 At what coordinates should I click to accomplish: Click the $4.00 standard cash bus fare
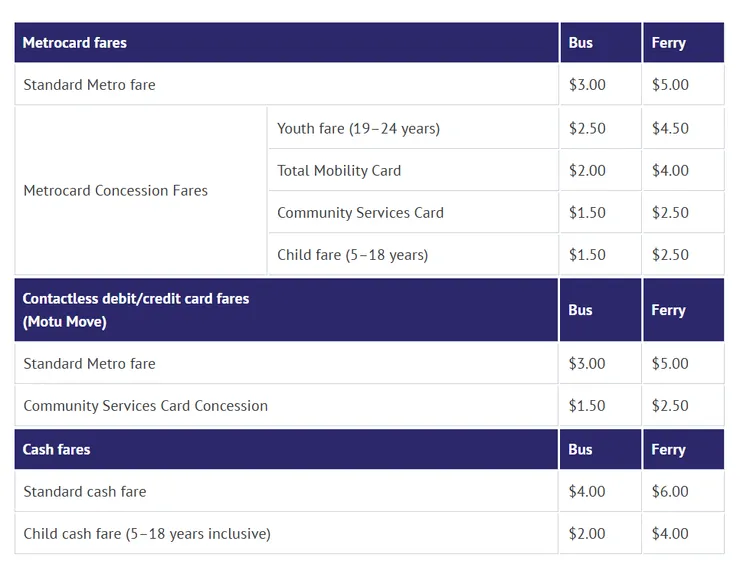click(x=587, y=492)
